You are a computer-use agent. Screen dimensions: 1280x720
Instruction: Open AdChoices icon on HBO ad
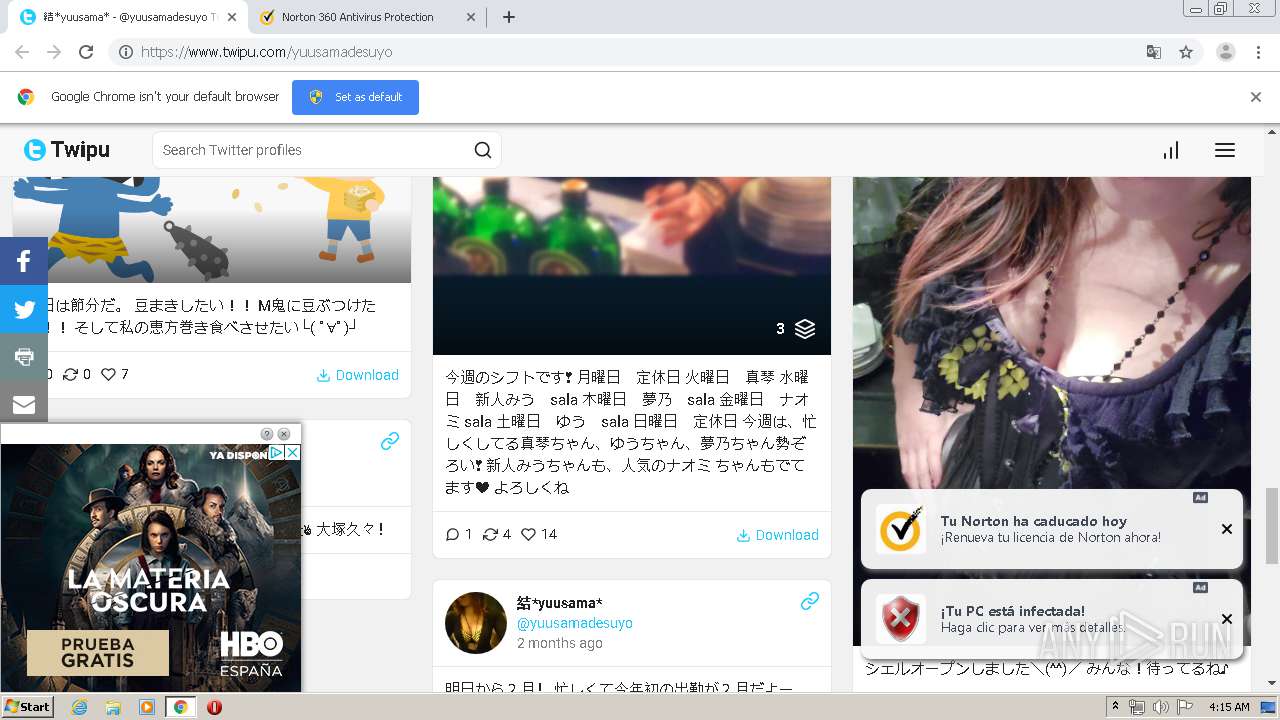coord(277,453)
